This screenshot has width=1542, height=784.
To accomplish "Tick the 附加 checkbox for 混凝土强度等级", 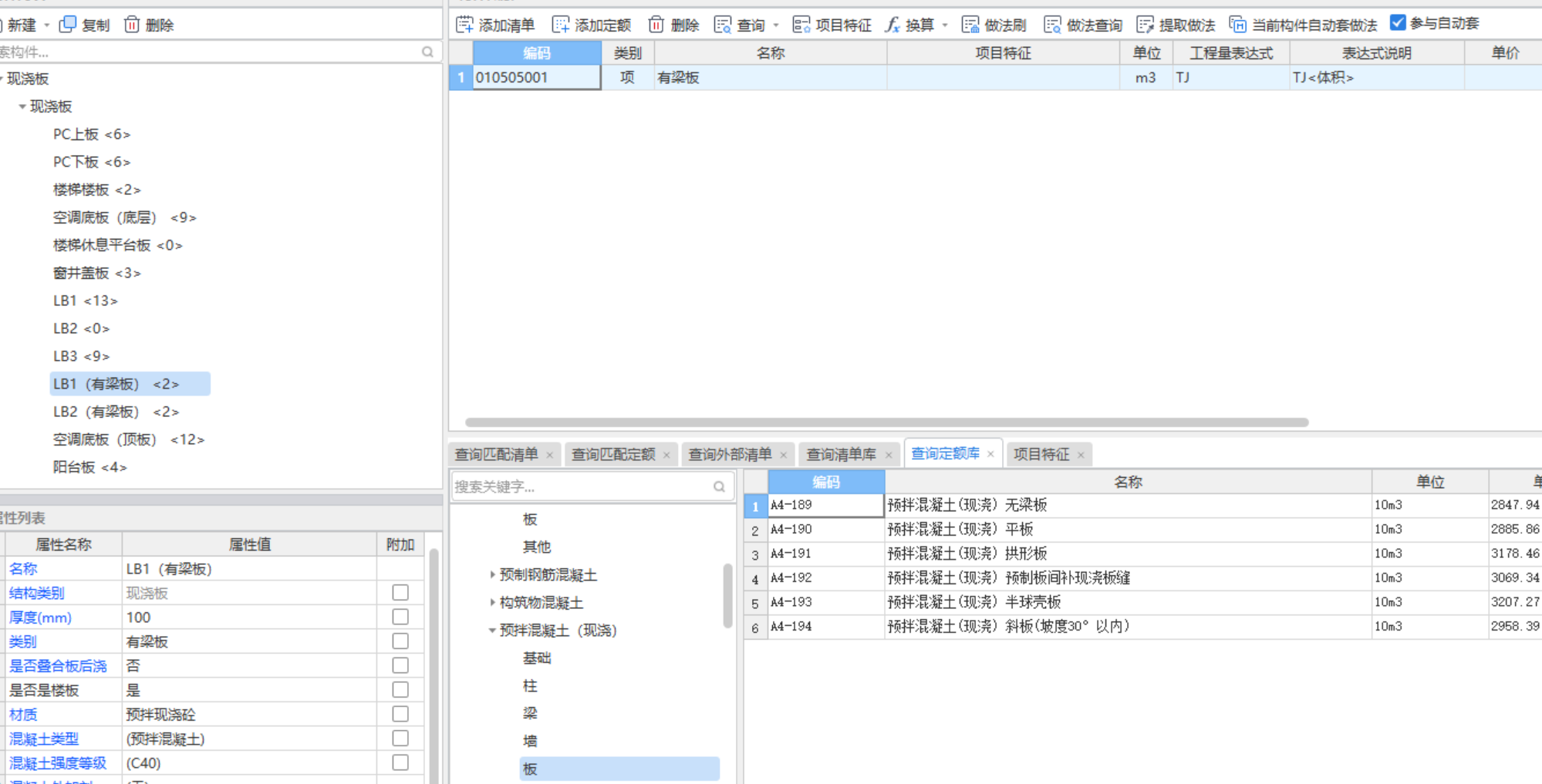I will point(400,762).
